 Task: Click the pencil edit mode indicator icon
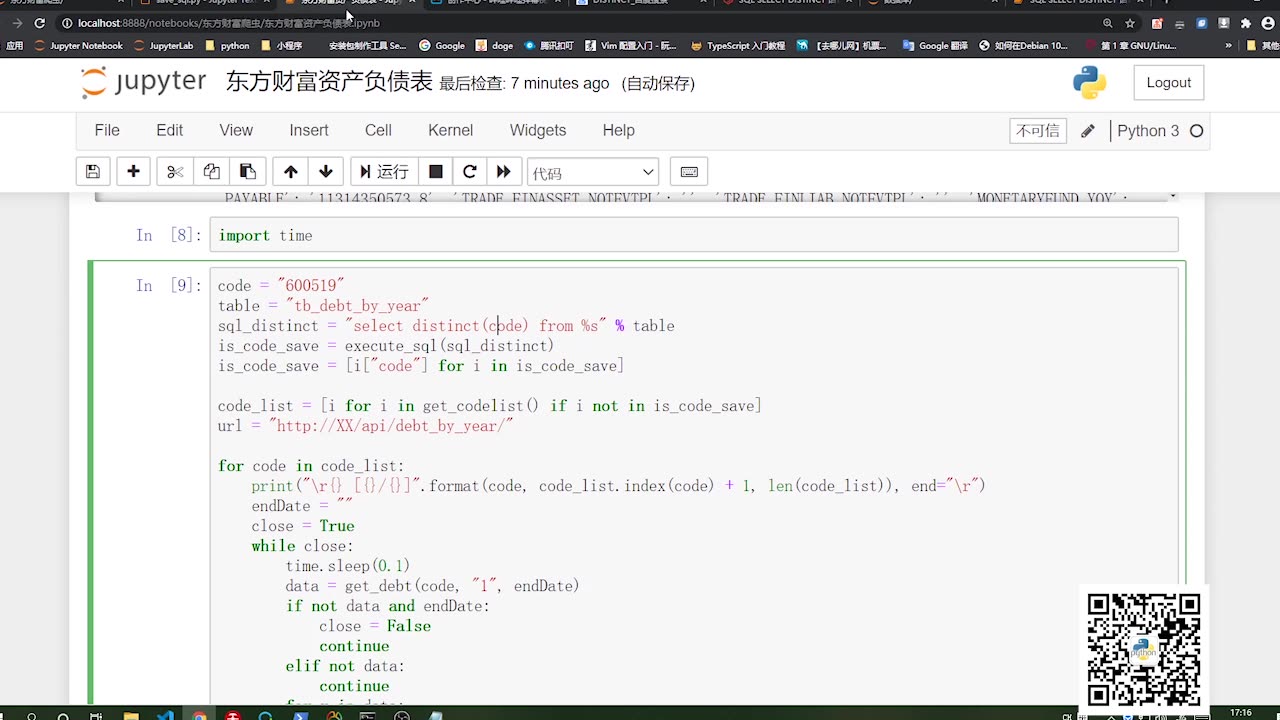[x=1088, y=131]
